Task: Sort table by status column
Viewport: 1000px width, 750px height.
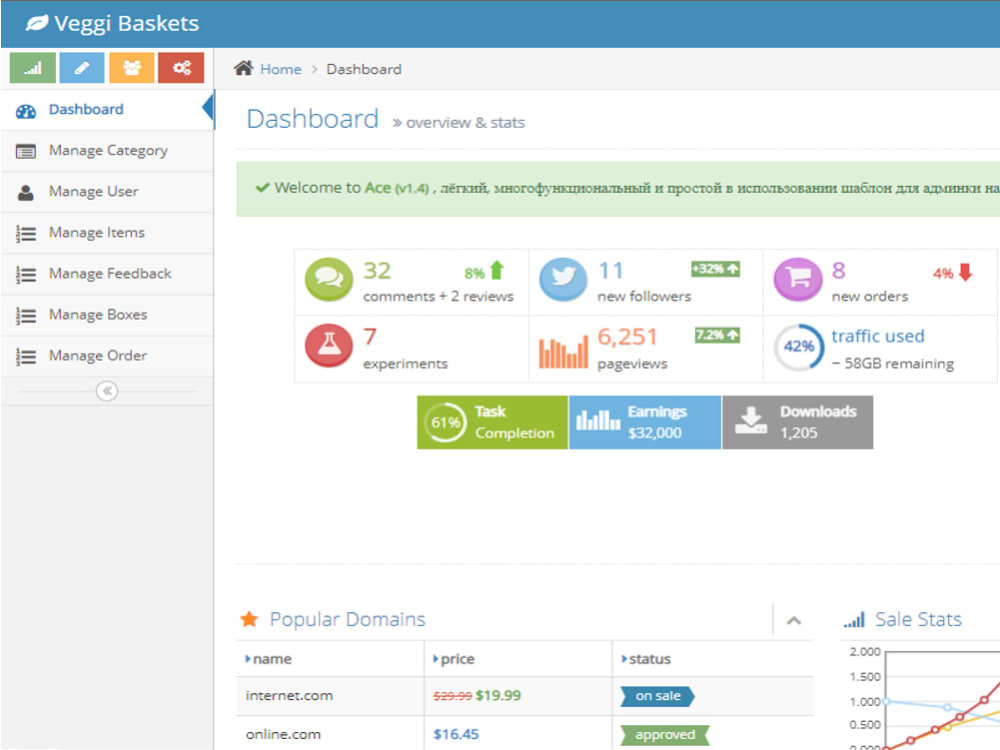Action: [x=712, y=659]
